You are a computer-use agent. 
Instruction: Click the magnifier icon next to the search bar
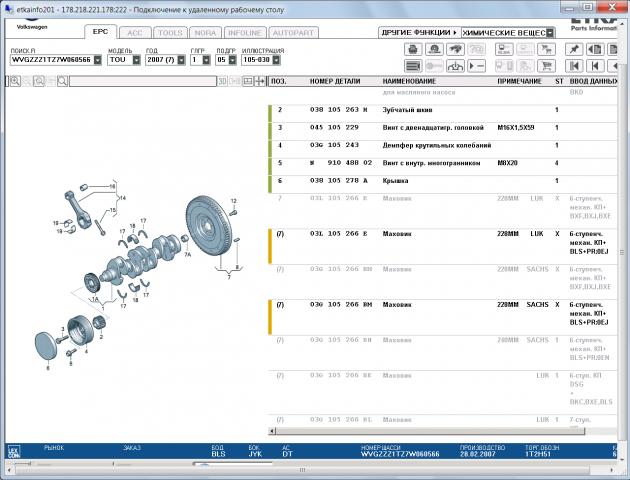62,81
